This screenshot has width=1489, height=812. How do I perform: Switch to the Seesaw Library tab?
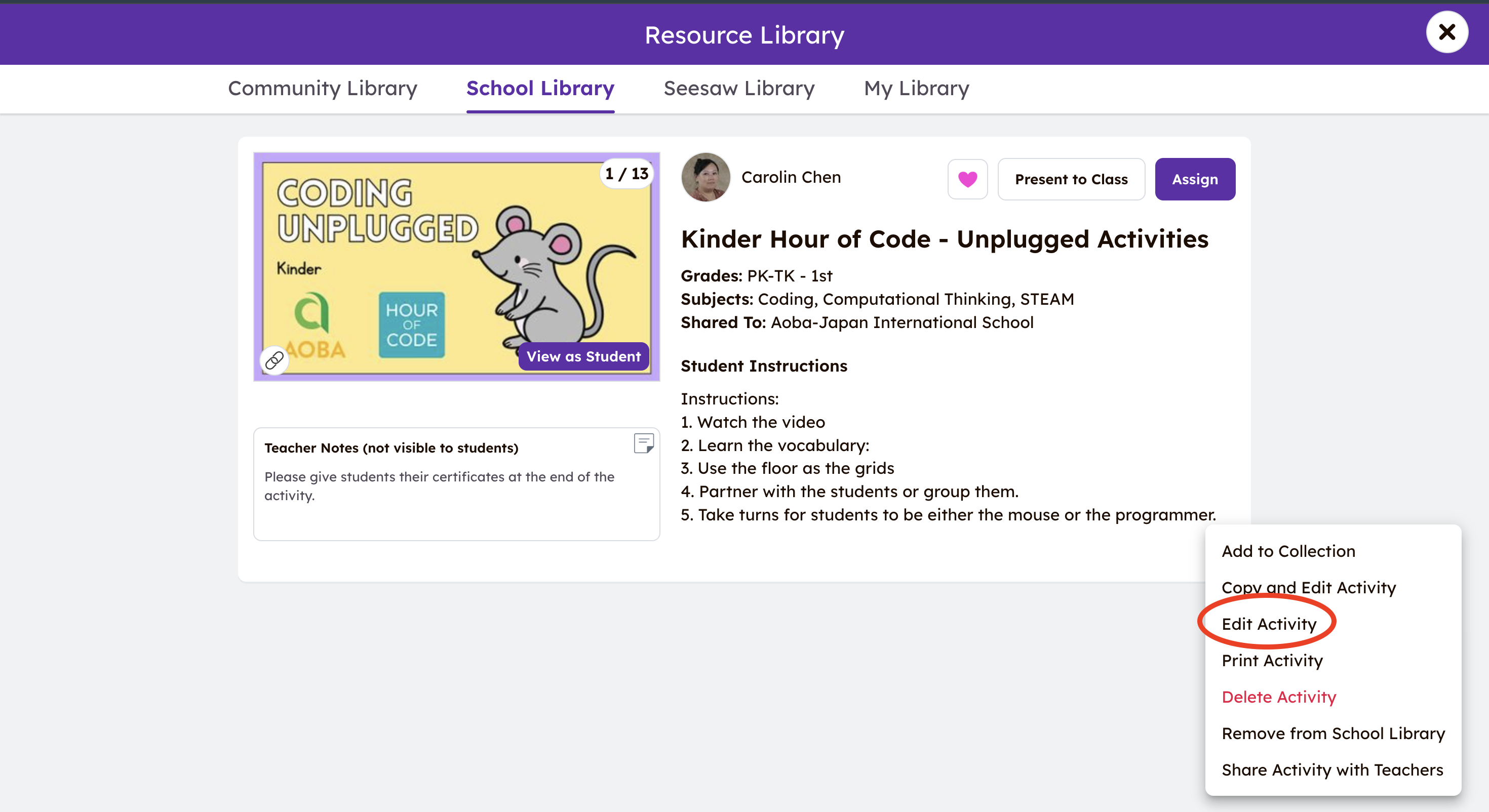tap(739, 89)
